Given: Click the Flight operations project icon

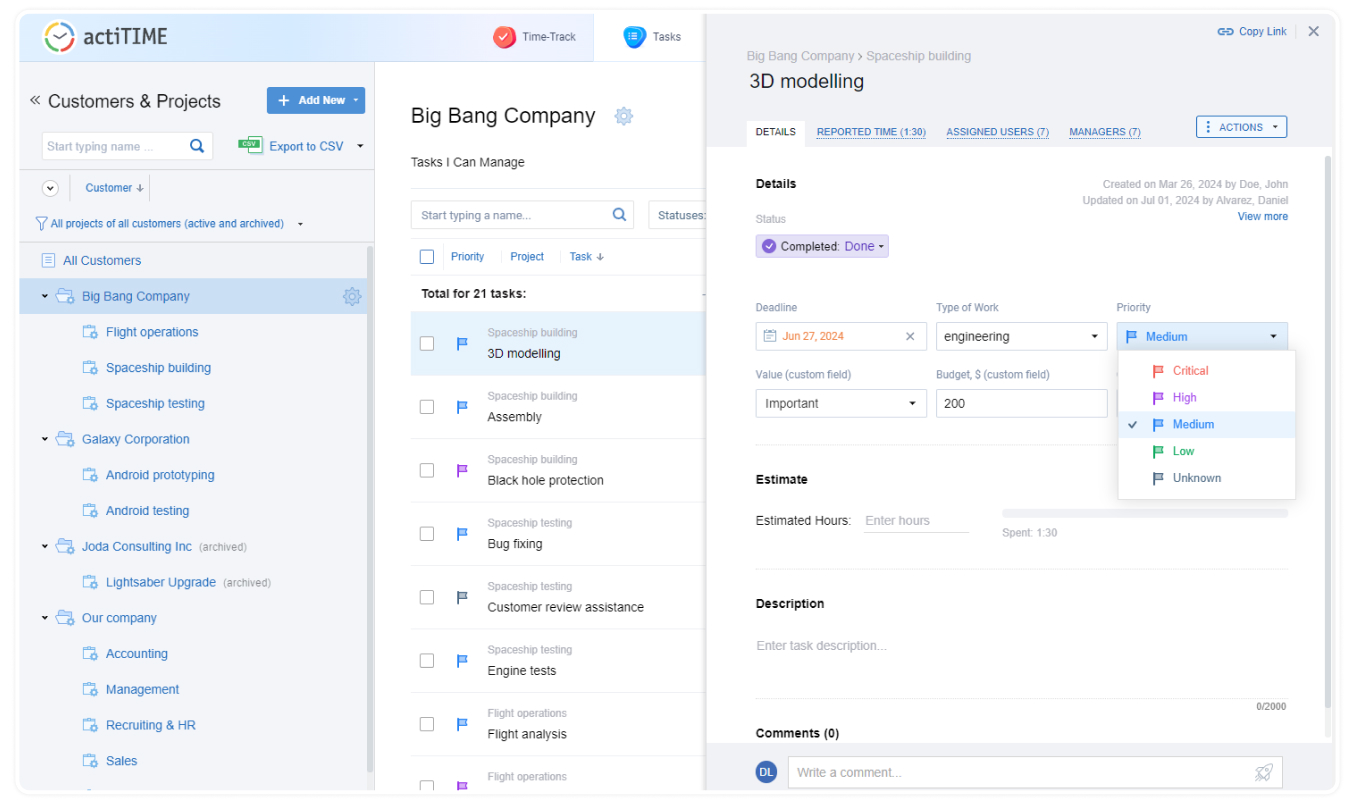Looking at the screenshot, I should click(x=90, y=332).
